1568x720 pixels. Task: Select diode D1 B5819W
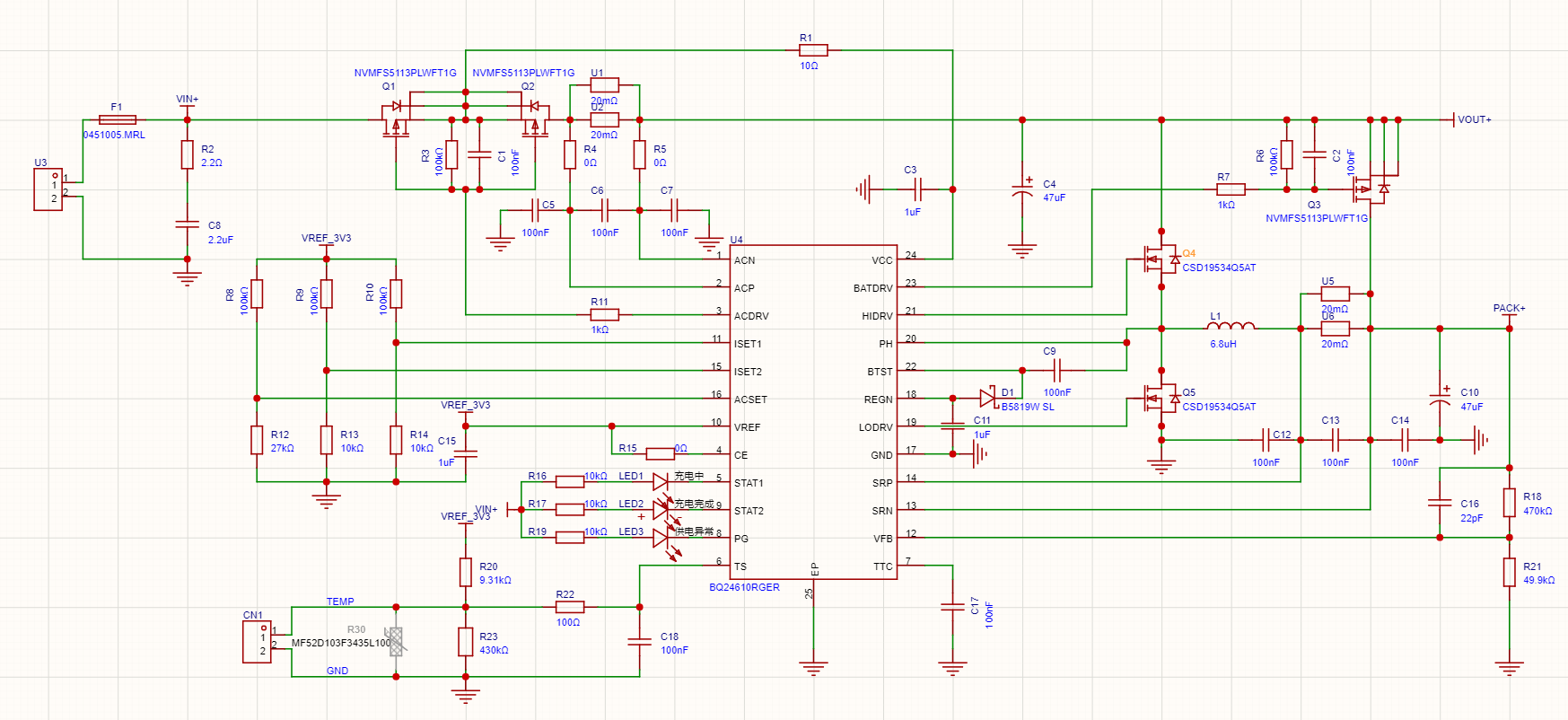987,397
